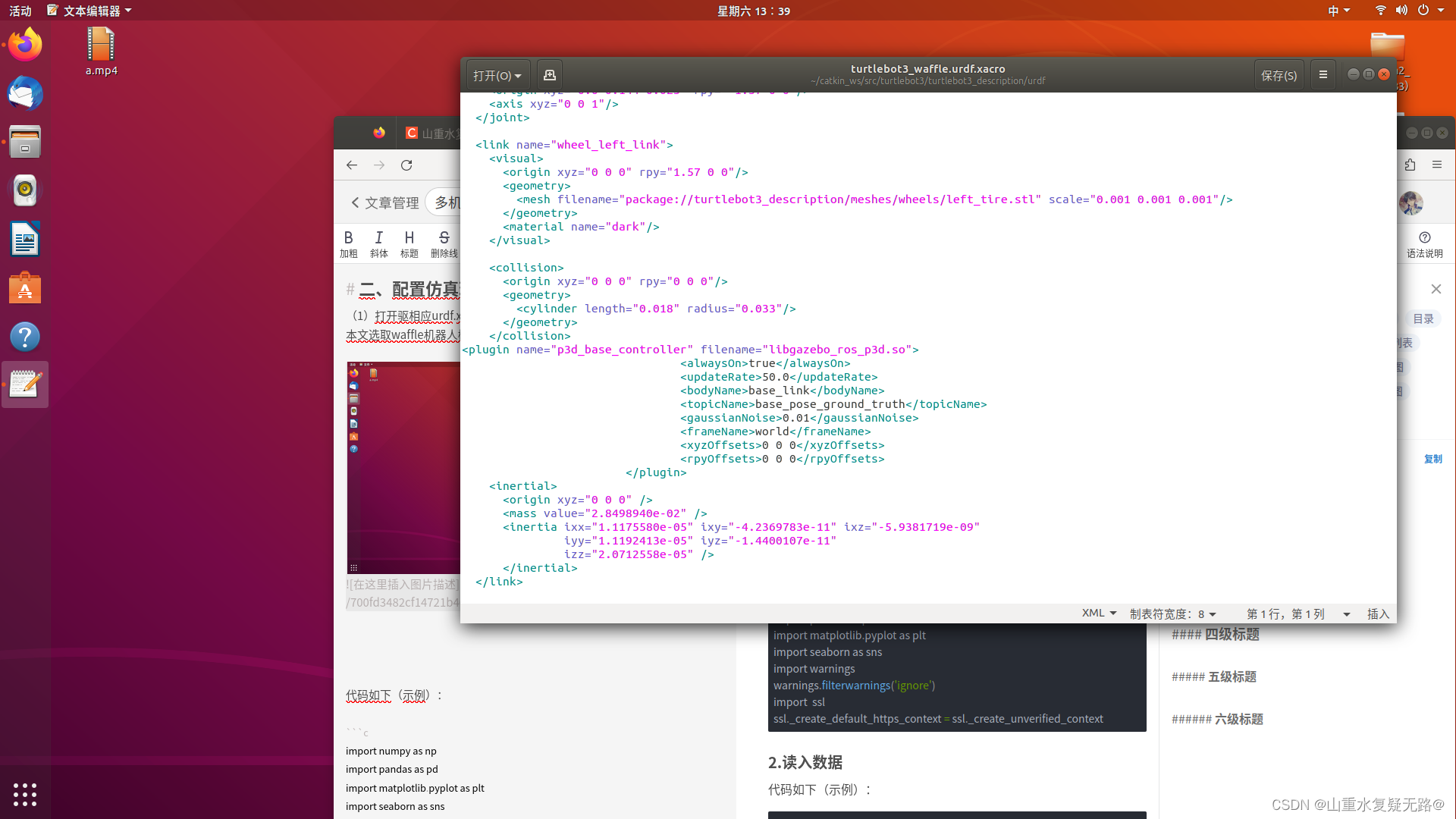Open syntax help question-mark icon
The width and height of the screenshot is (1456, 819).
click(x=1425, y=244)
